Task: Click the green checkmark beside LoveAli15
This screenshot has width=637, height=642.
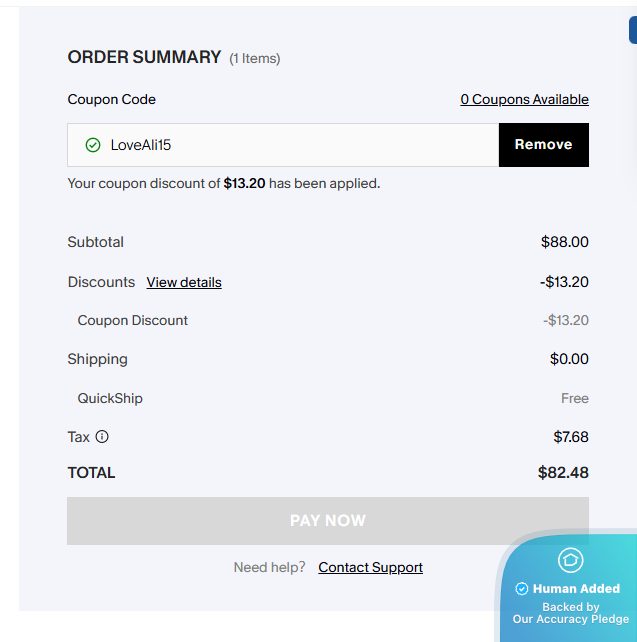Action: click(x=93, y=145)
